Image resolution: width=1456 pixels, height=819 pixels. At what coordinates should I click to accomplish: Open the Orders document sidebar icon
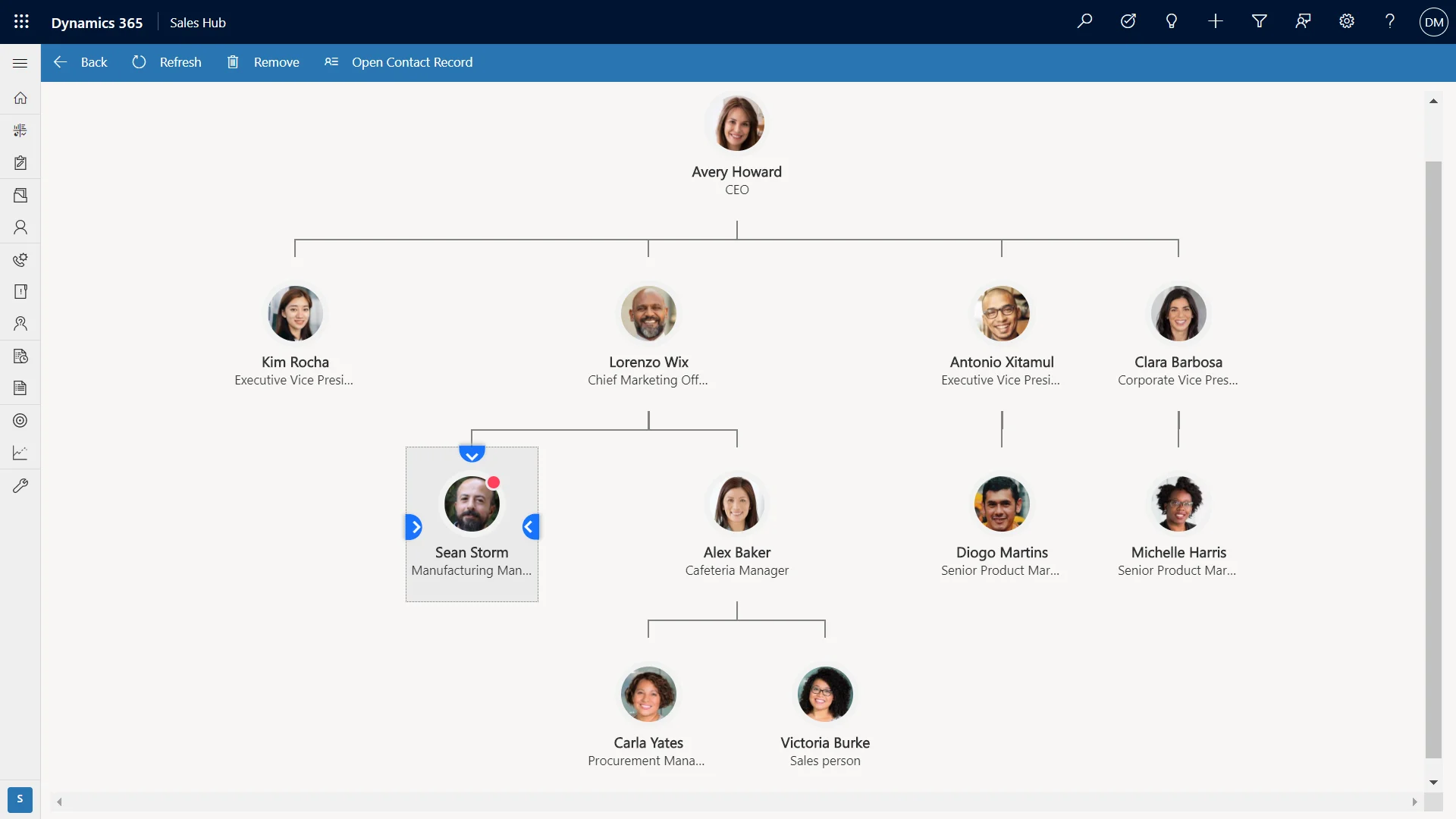pyautogui.click(x=20, y=388)
